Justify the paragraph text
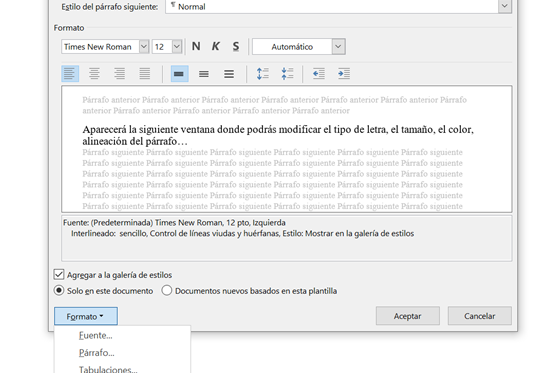Screen dimensions: 543x373 coord(145,73)
